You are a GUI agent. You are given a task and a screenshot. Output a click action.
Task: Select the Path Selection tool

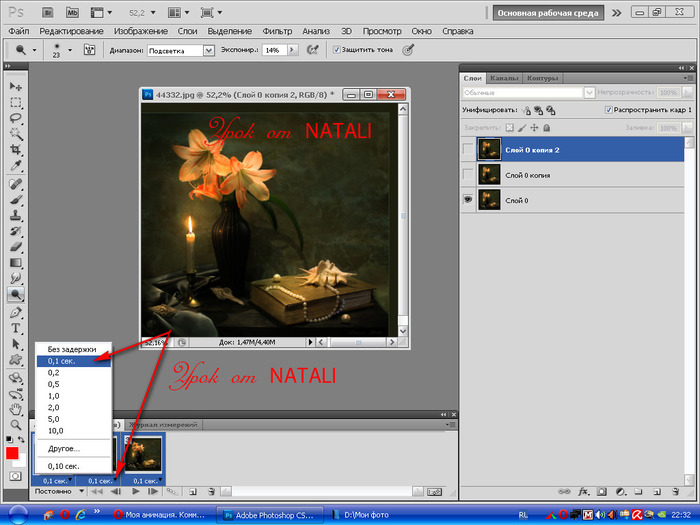tap(16, 344)
